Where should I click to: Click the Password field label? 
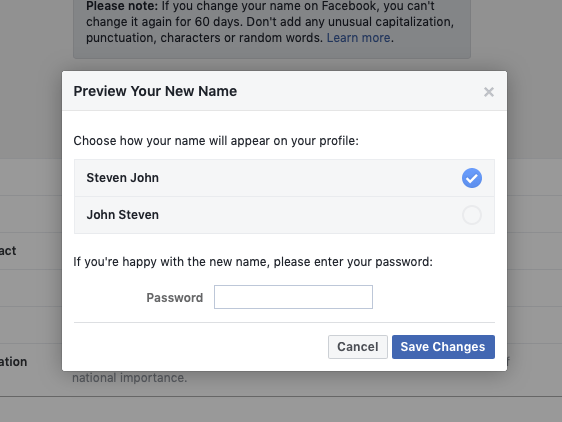pos(175,298)
